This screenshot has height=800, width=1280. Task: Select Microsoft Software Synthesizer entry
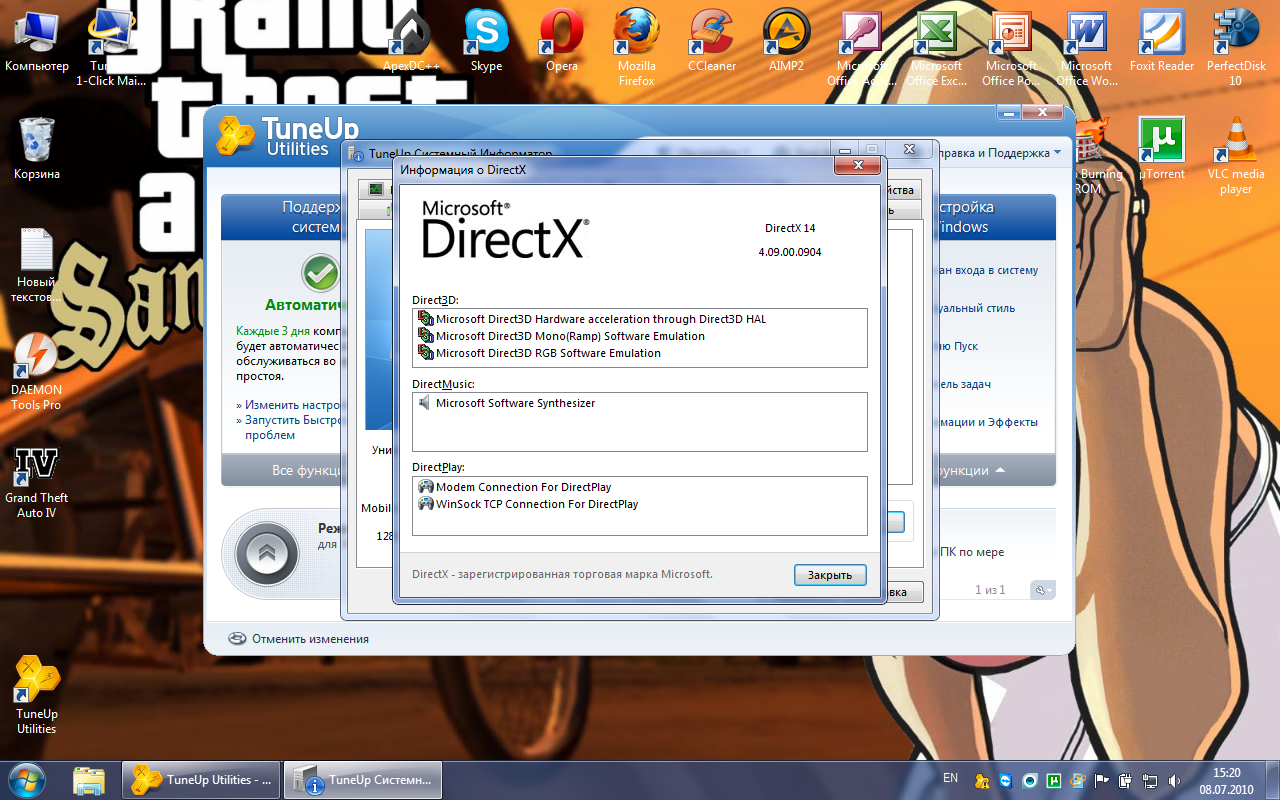click(x=507, y=403)
